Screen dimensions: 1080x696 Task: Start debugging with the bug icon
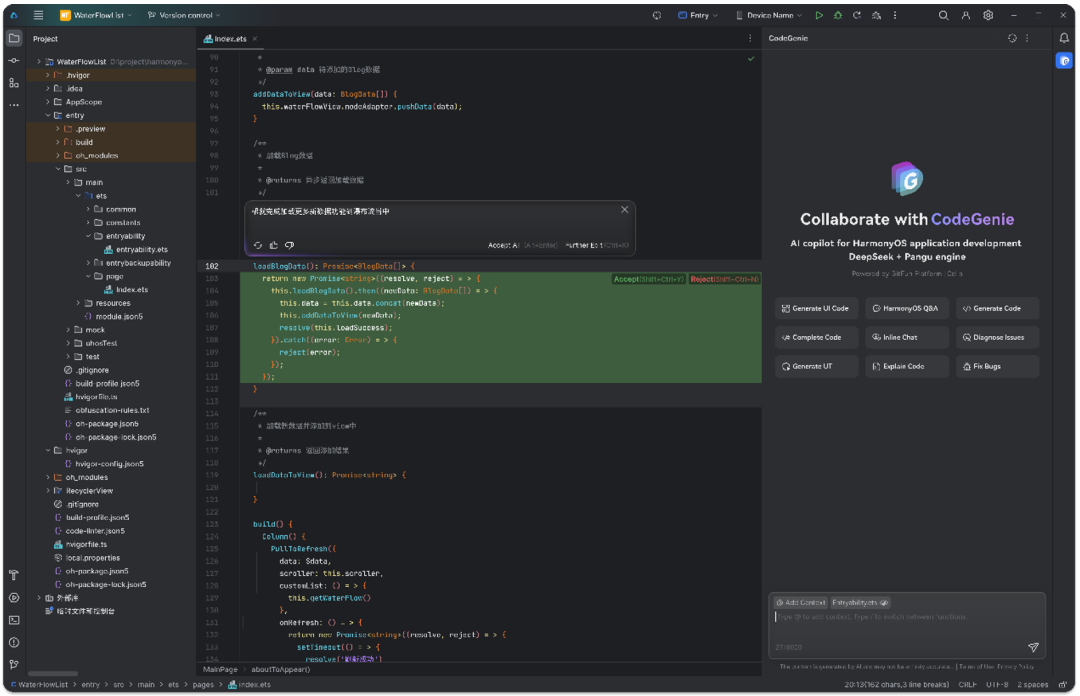pos(838,14)
